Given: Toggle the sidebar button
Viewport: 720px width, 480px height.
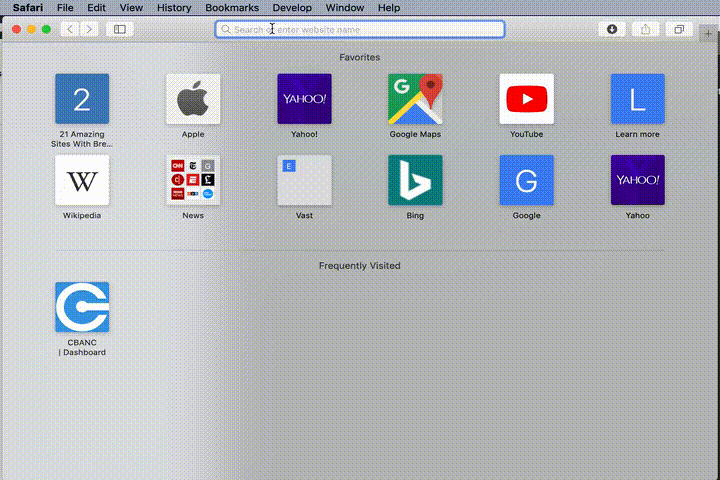Looking at the screenshot, I should tap(120, 29).
